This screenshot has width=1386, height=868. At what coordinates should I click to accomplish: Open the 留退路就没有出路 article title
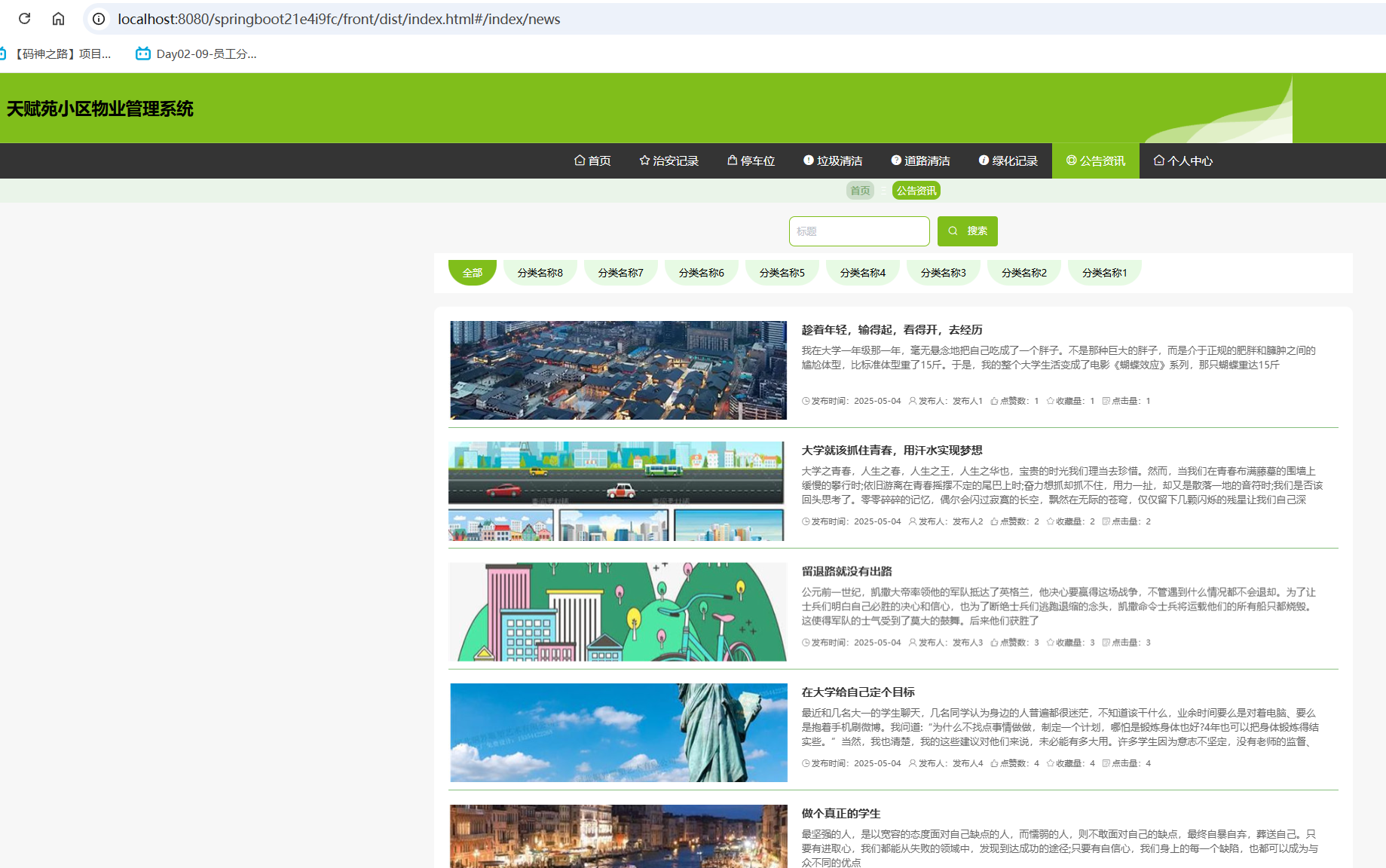tap(846, 571)
